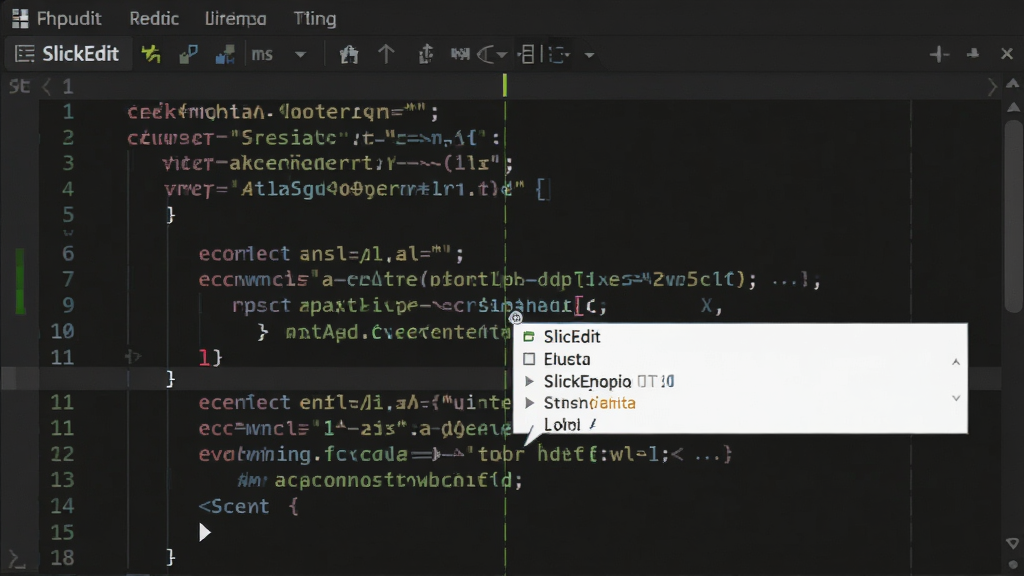Click the ms label in toolbar

(x=262, y=54)
